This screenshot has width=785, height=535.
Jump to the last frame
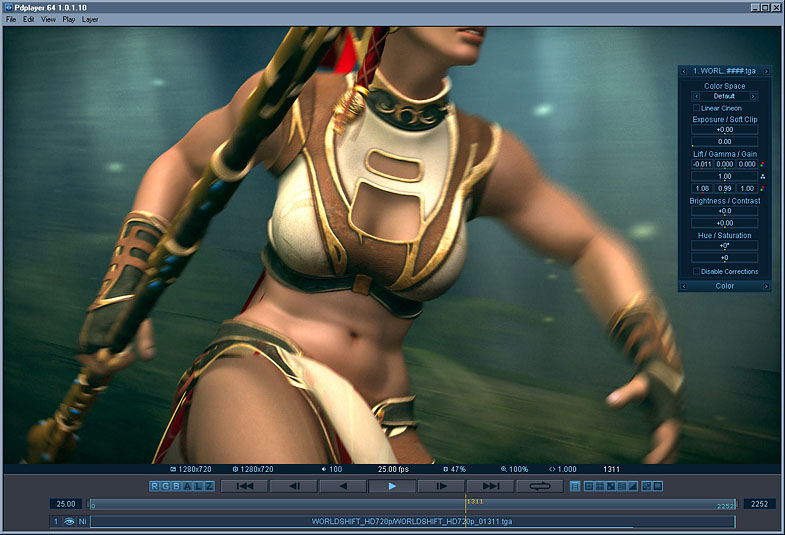coord(490,486)
